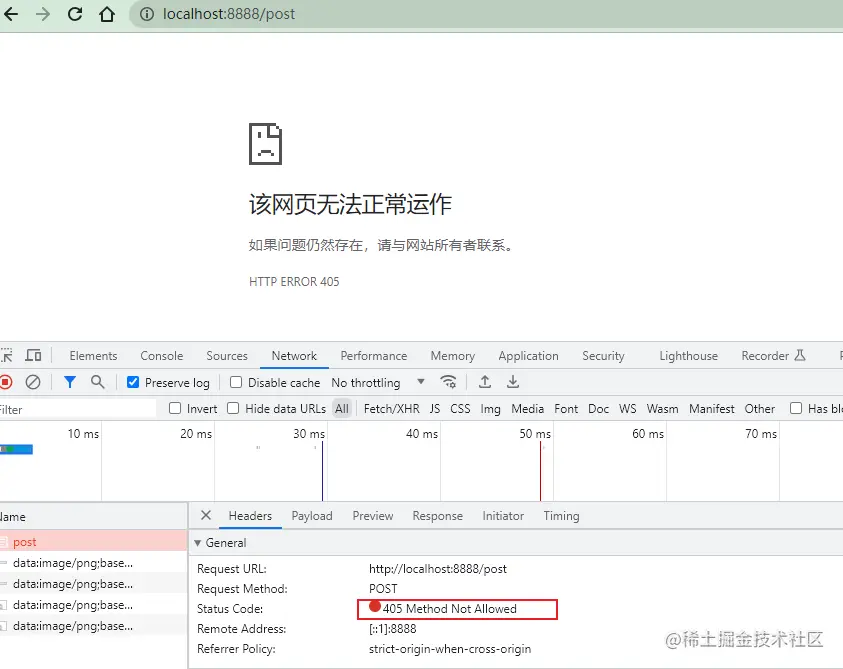Filter requests by Media
Viewport: 843px width, 669px height.
527,409
